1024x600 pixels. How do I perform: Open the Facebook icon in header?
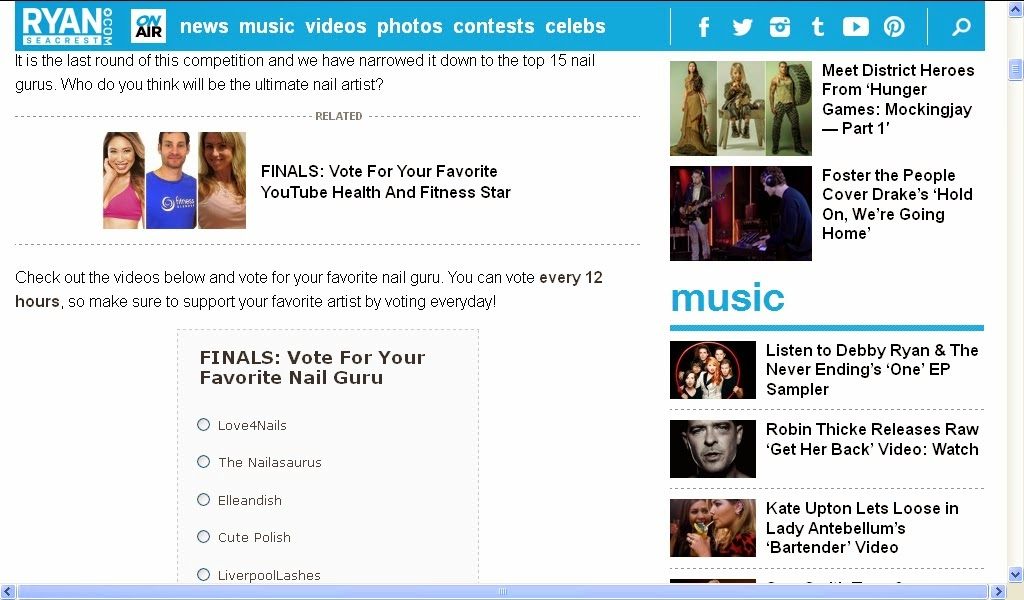click(x=703, y=27)
